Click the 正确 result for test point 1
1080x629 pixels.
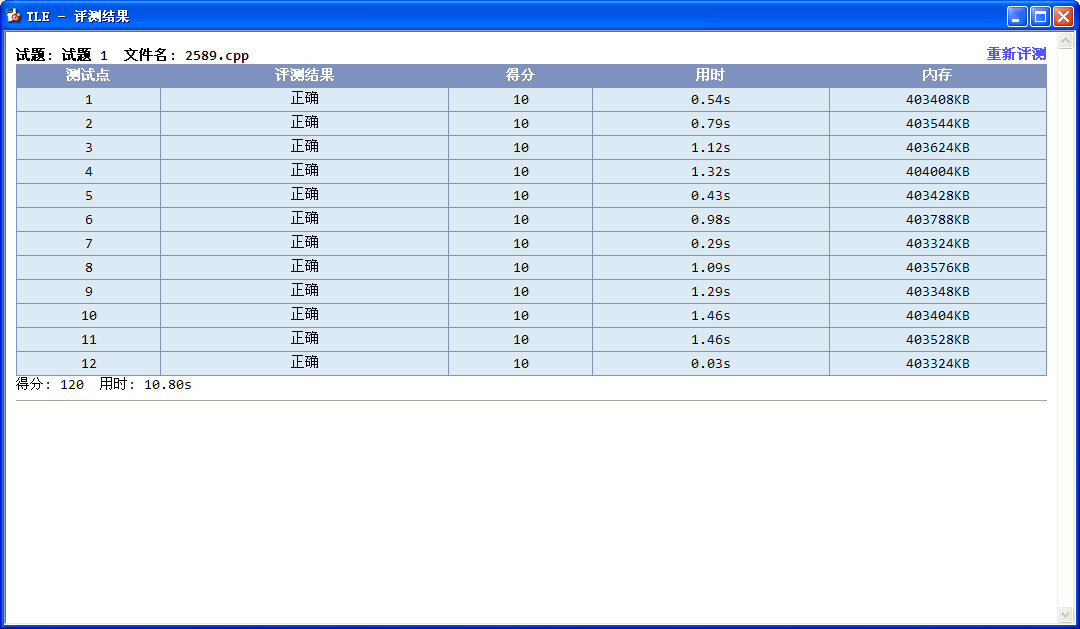(304, 99)
